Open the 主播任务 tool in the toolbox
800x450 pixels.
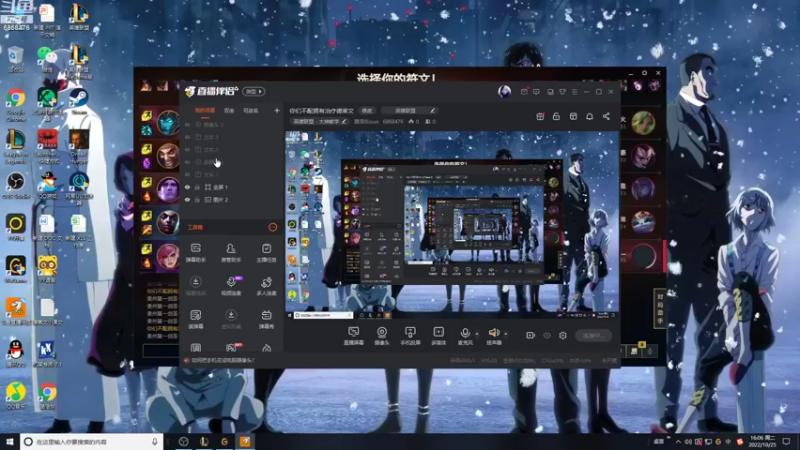coord(266,253)
